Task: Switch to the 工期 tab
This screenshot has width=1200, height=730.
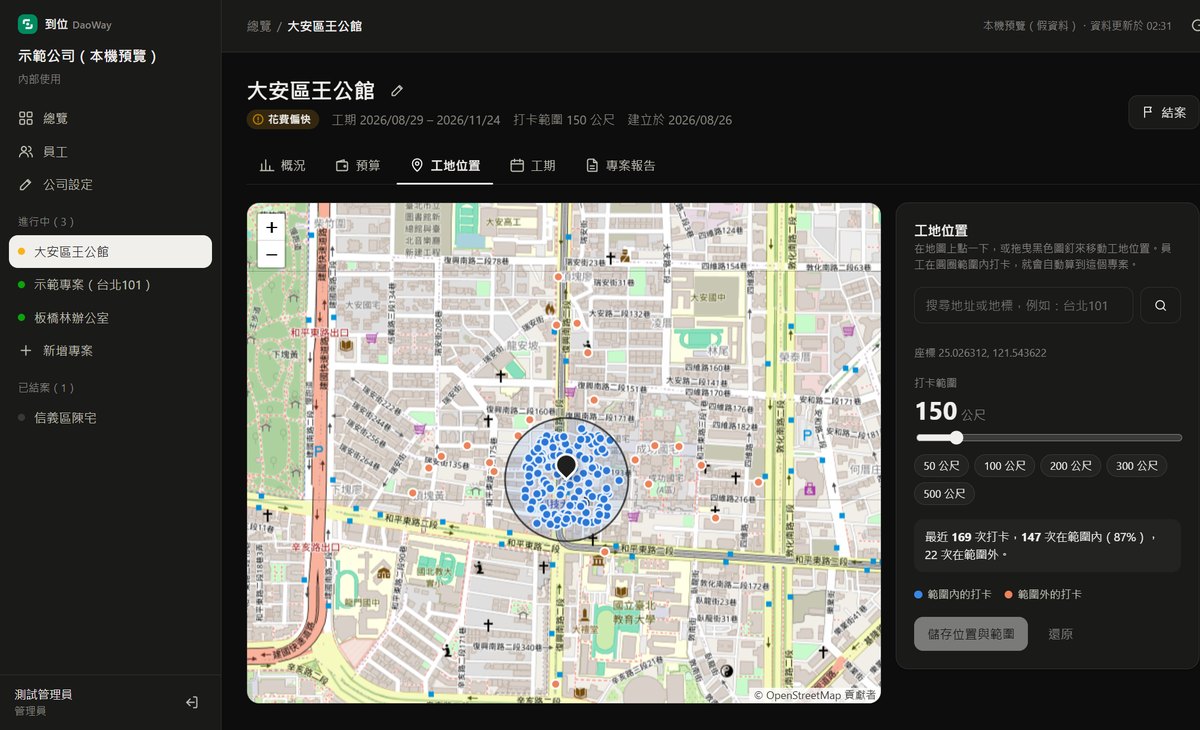Action: (533, 166)
